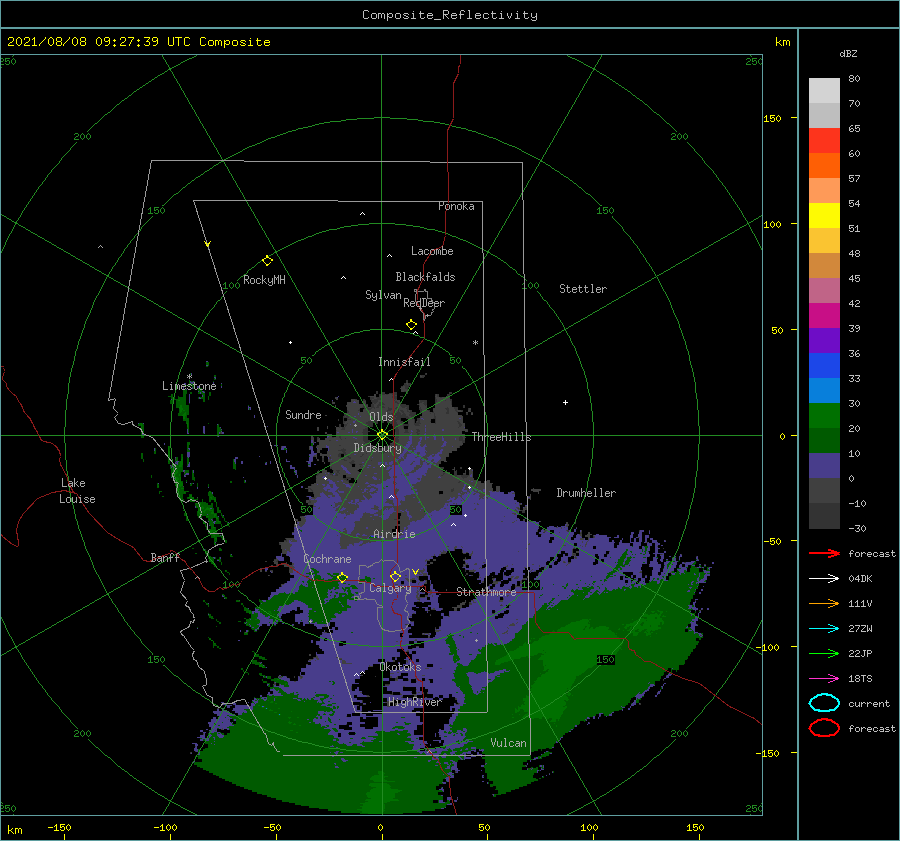Image resolution: width=900 pixels, height=841 pixels.
Task: Click the Composite_Reflectivity title text
Action: 450,15
